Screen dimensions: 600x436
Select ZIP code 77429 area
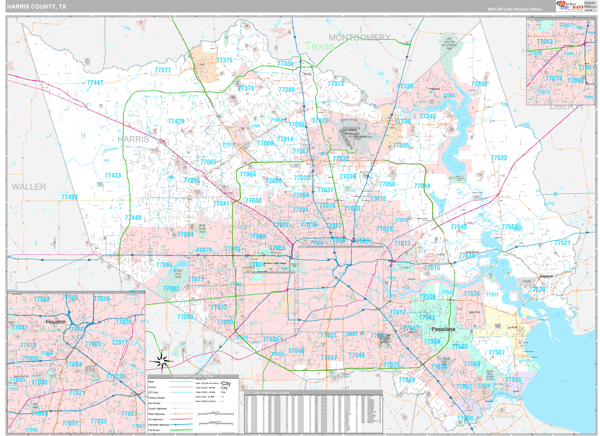[175, 121]
